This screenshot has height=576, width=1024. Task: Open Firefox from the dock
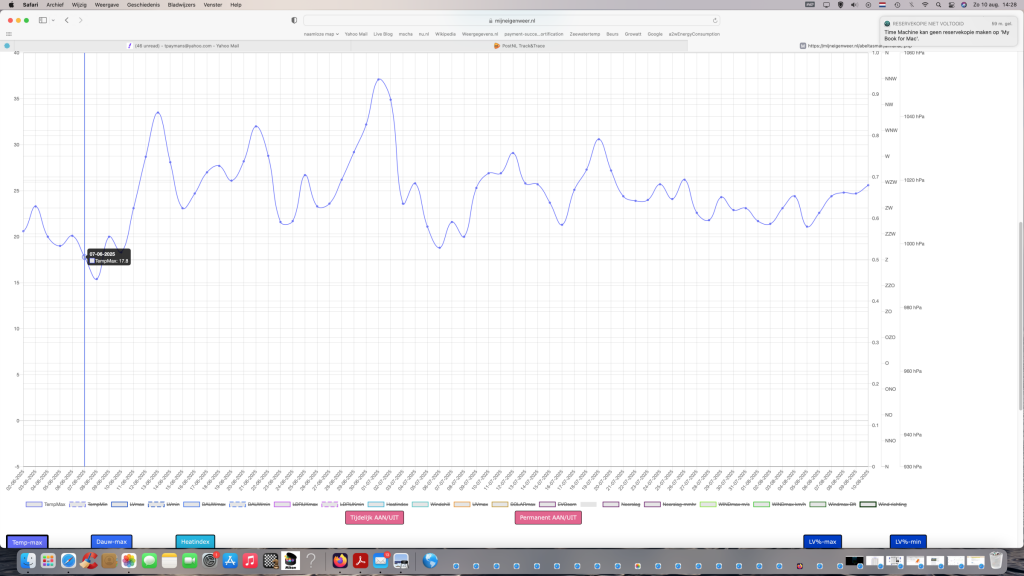pyautogui.click(x=340, y=560)
